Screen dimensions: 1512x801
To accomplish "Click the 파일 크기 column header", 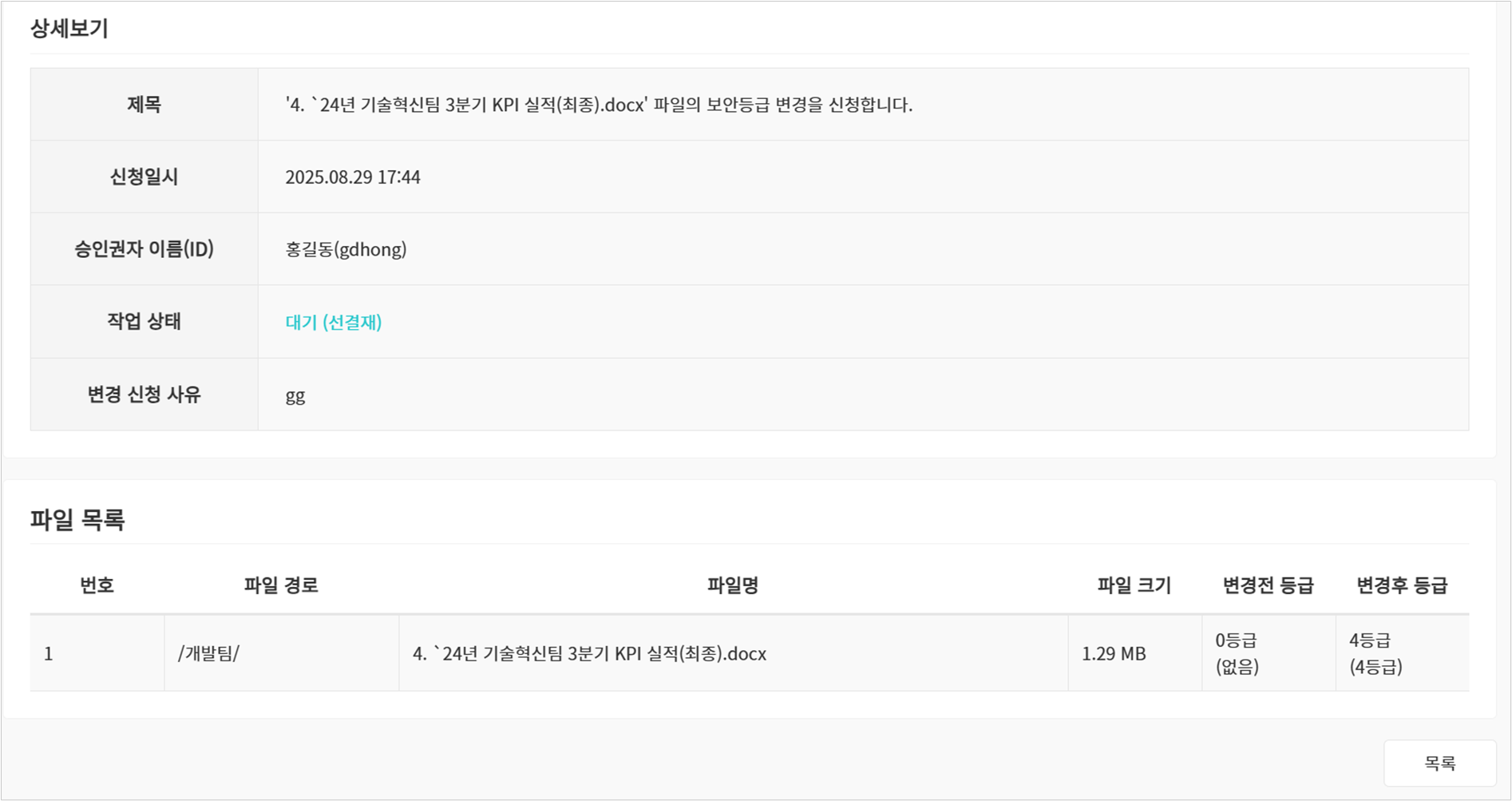I will point(1134,585).
